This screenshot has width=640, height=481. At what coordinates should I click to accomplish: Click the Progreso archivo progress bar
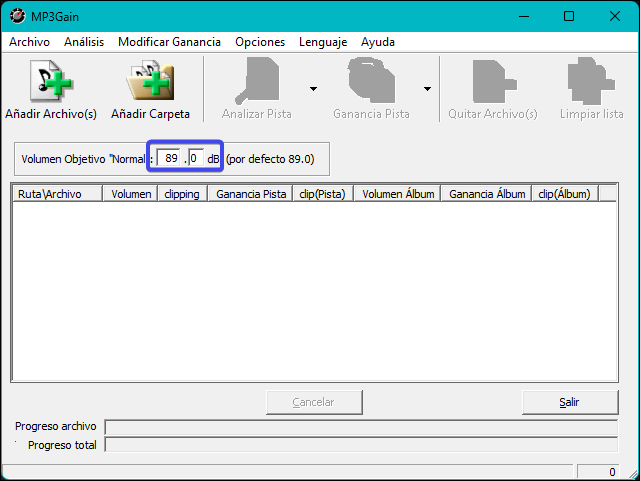tap(361, 427)
